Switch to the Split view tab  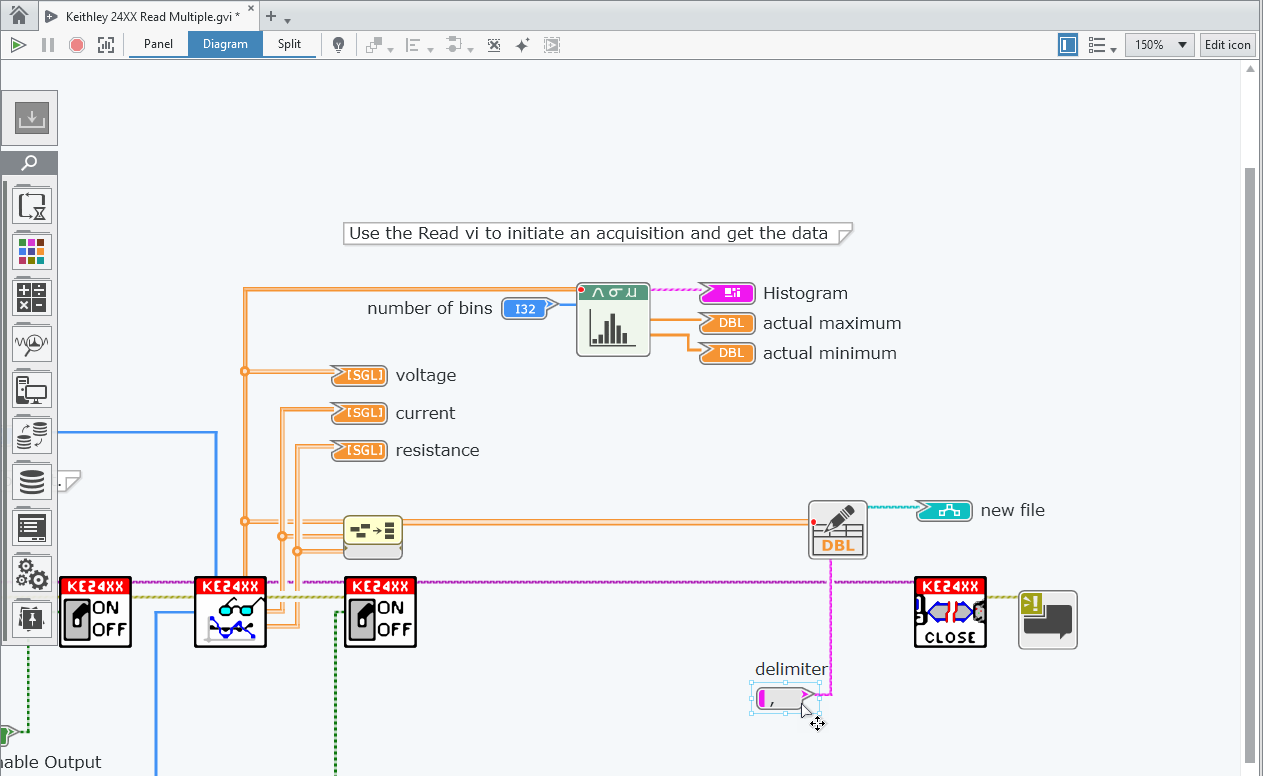[x=289, y=44]
